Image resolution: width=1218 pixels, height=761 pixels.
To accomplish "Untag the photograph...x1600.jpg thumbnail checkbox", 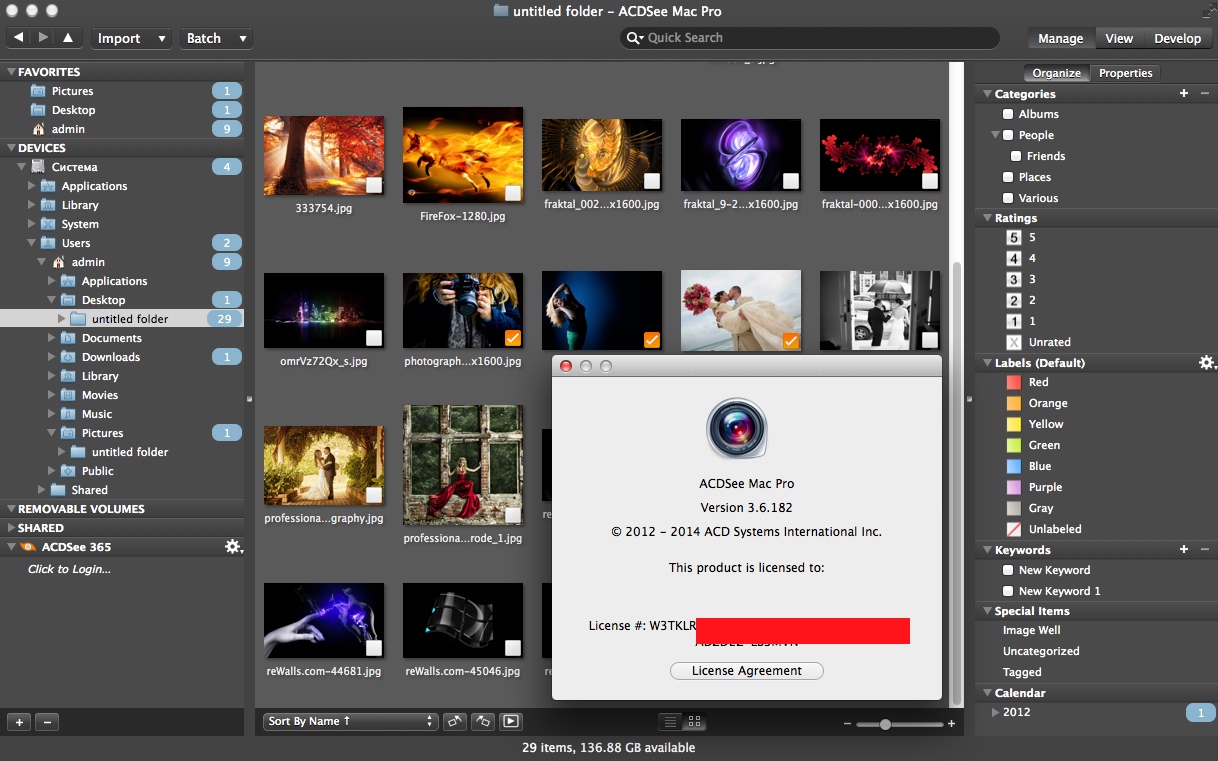I will [x=513, y=338].
